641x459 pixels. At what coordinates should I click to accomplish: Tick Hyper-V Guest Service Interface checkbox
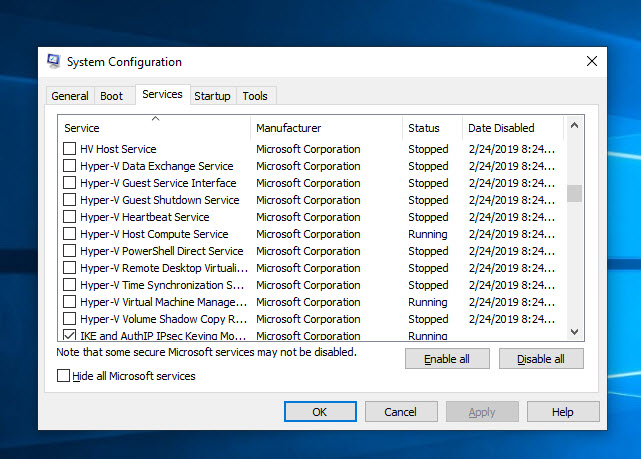[69, 183]
